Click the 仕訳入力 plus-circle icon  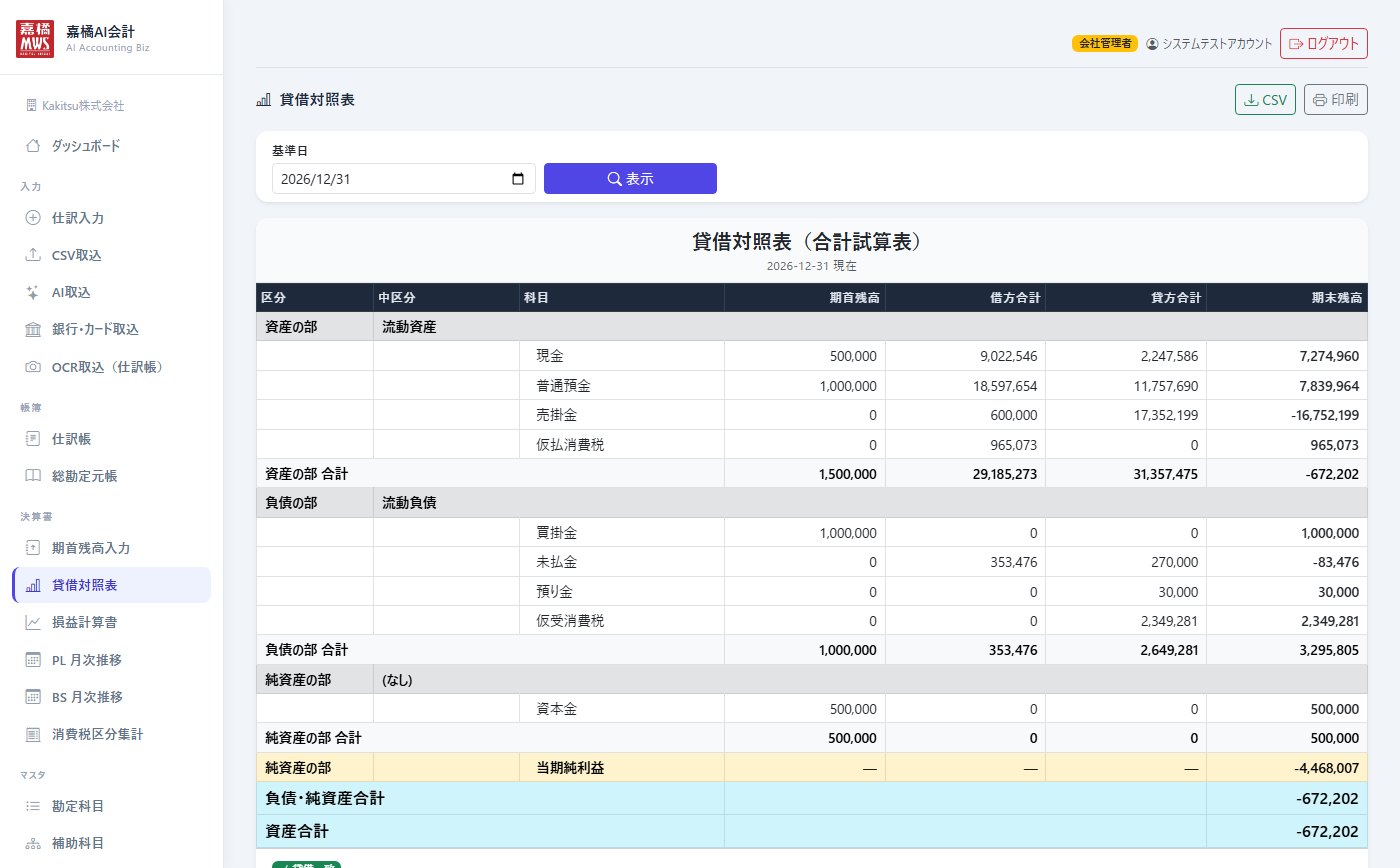click(x=33, y=218)
